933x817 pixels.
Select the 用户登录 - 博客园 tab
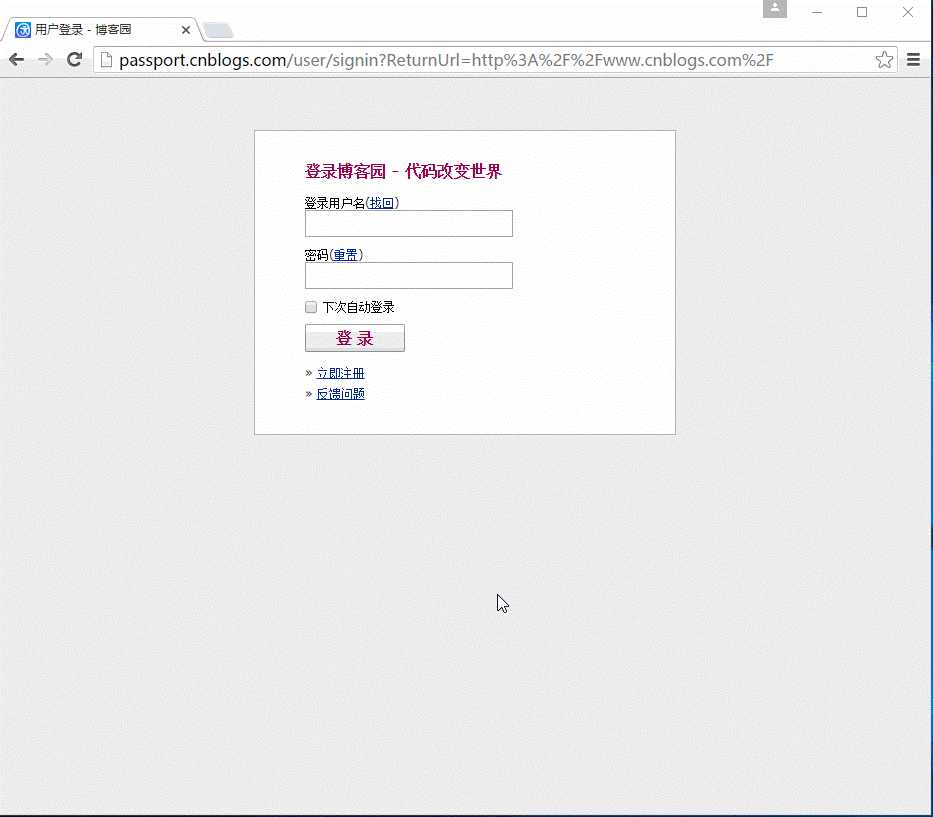click(101, 30)
